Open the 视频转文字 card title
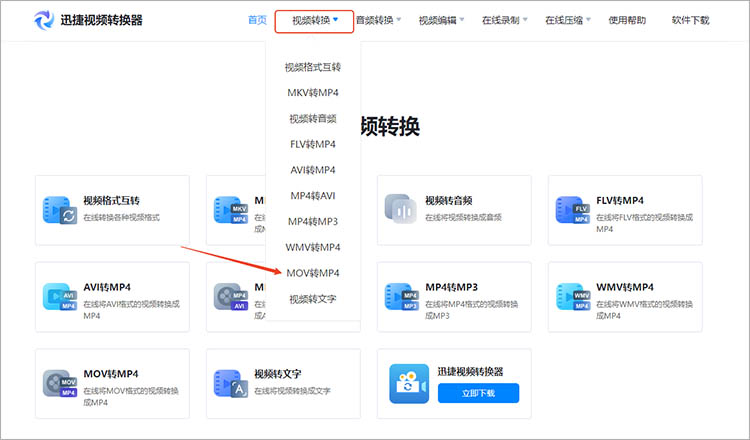750x440 pixels. tap(278, 374)
